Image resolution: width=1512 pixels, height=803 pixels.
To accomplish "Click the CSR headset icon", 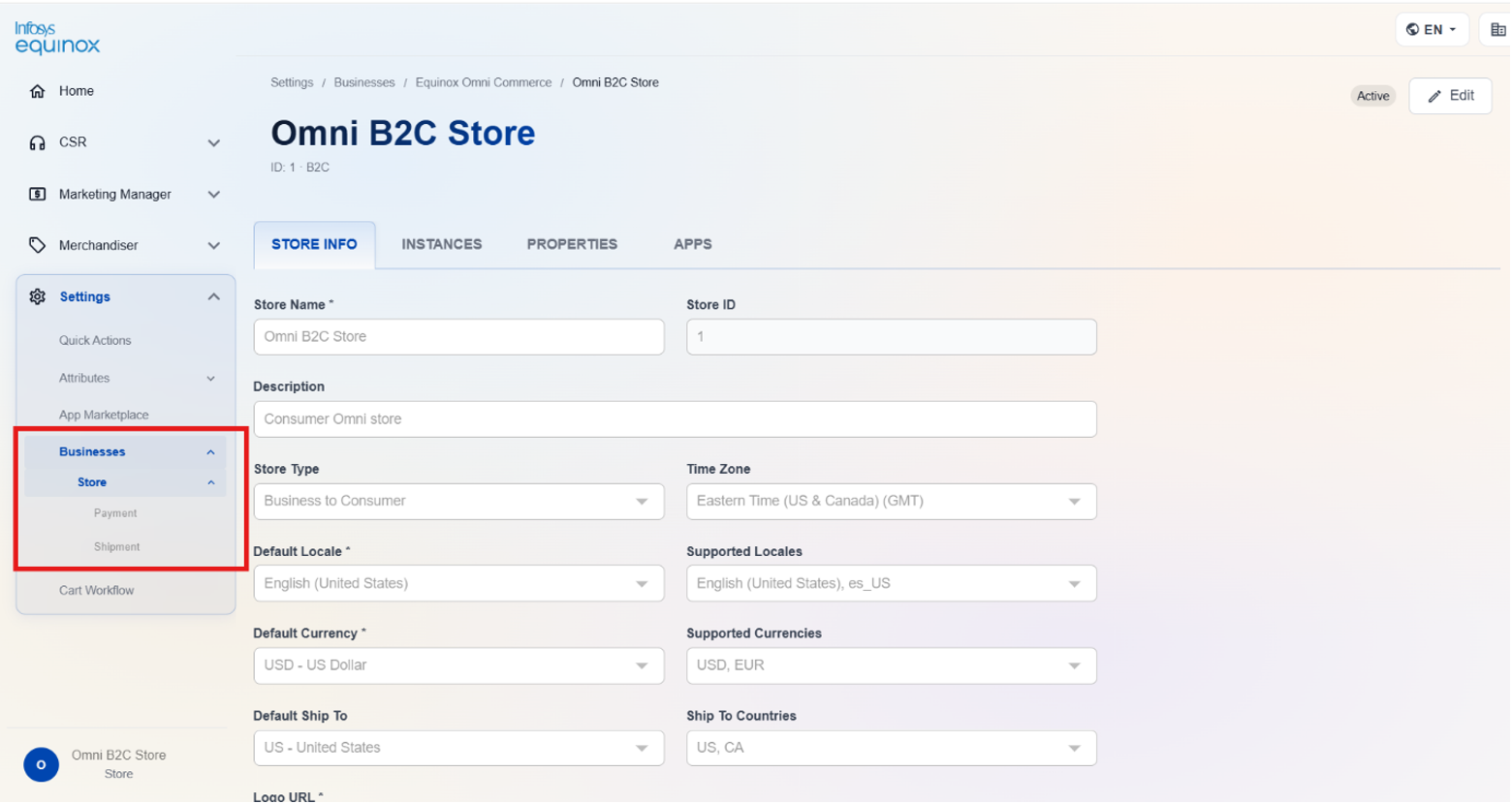I will tap(37, 142).
